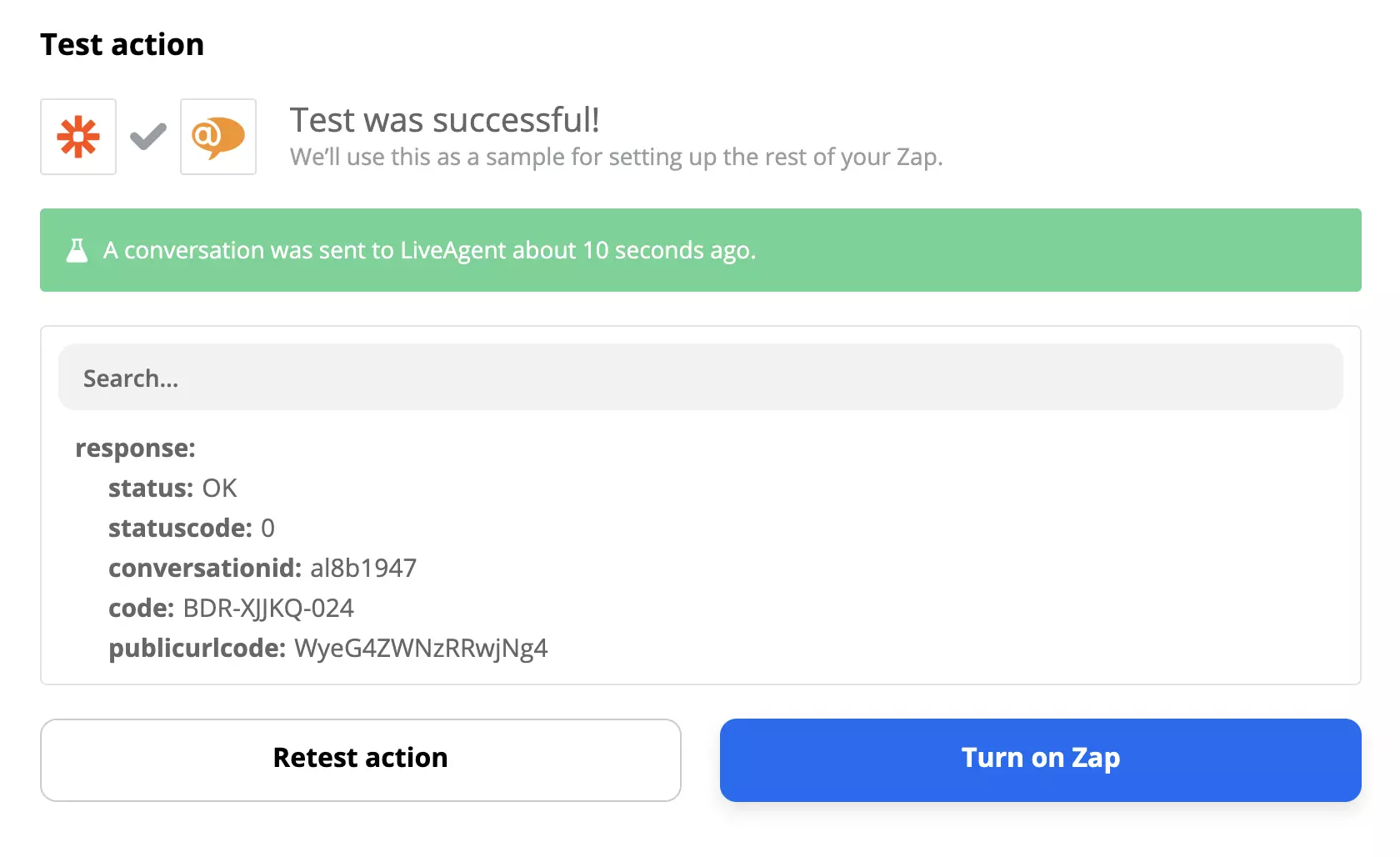Click the orange asterisk Zapier icon
The image size is (1400, 857).
click(77, 137)
